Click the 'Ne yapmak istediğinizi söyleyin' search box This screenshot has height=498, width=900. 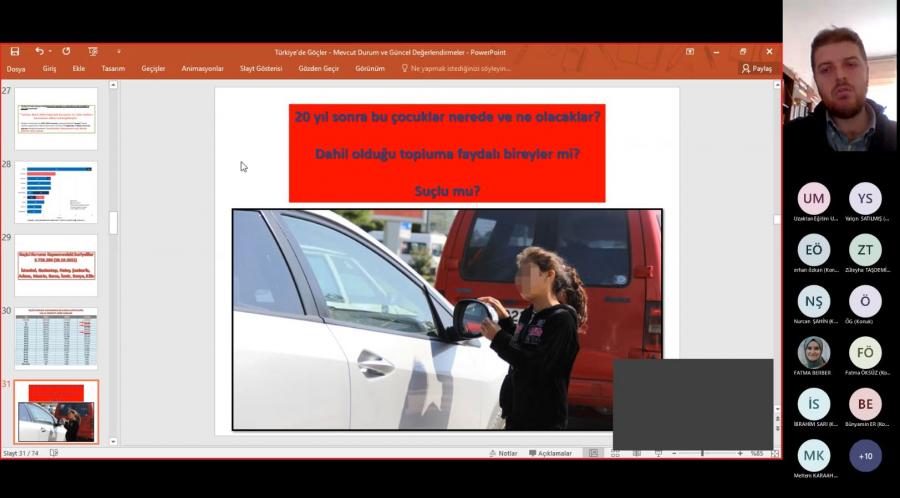[x=460, y=69]
